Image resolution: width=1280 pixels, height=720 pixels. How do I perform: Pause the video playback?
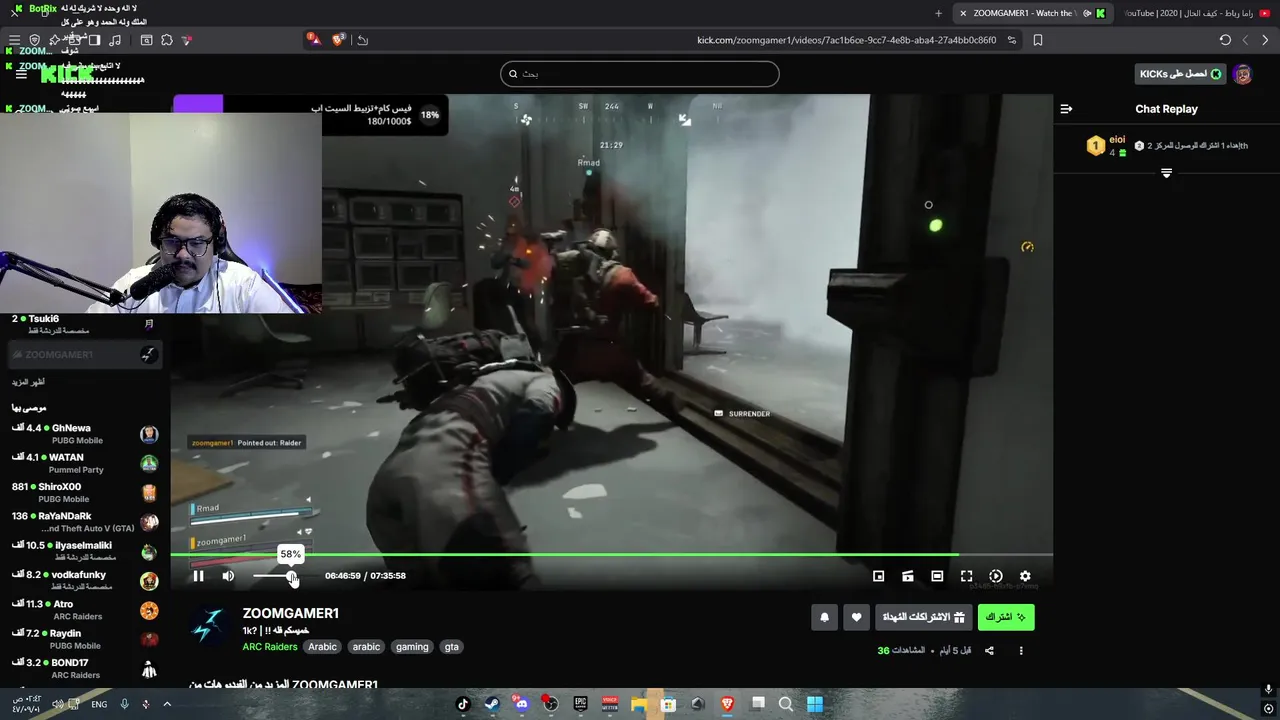[198, 576]
